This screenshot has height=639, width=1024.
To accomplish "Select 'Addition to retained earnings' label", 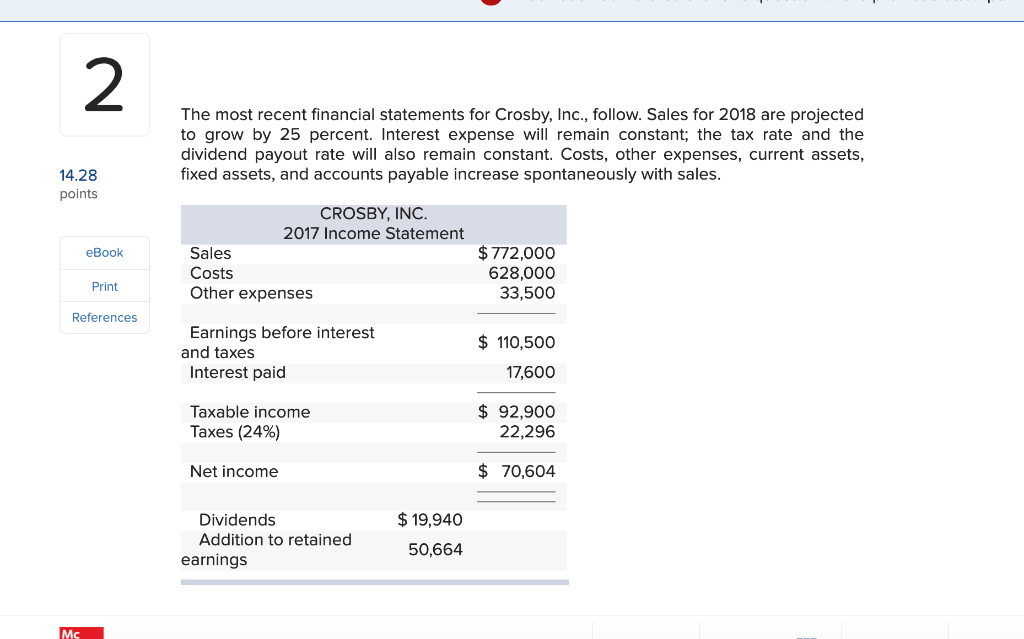I will 266,549.
